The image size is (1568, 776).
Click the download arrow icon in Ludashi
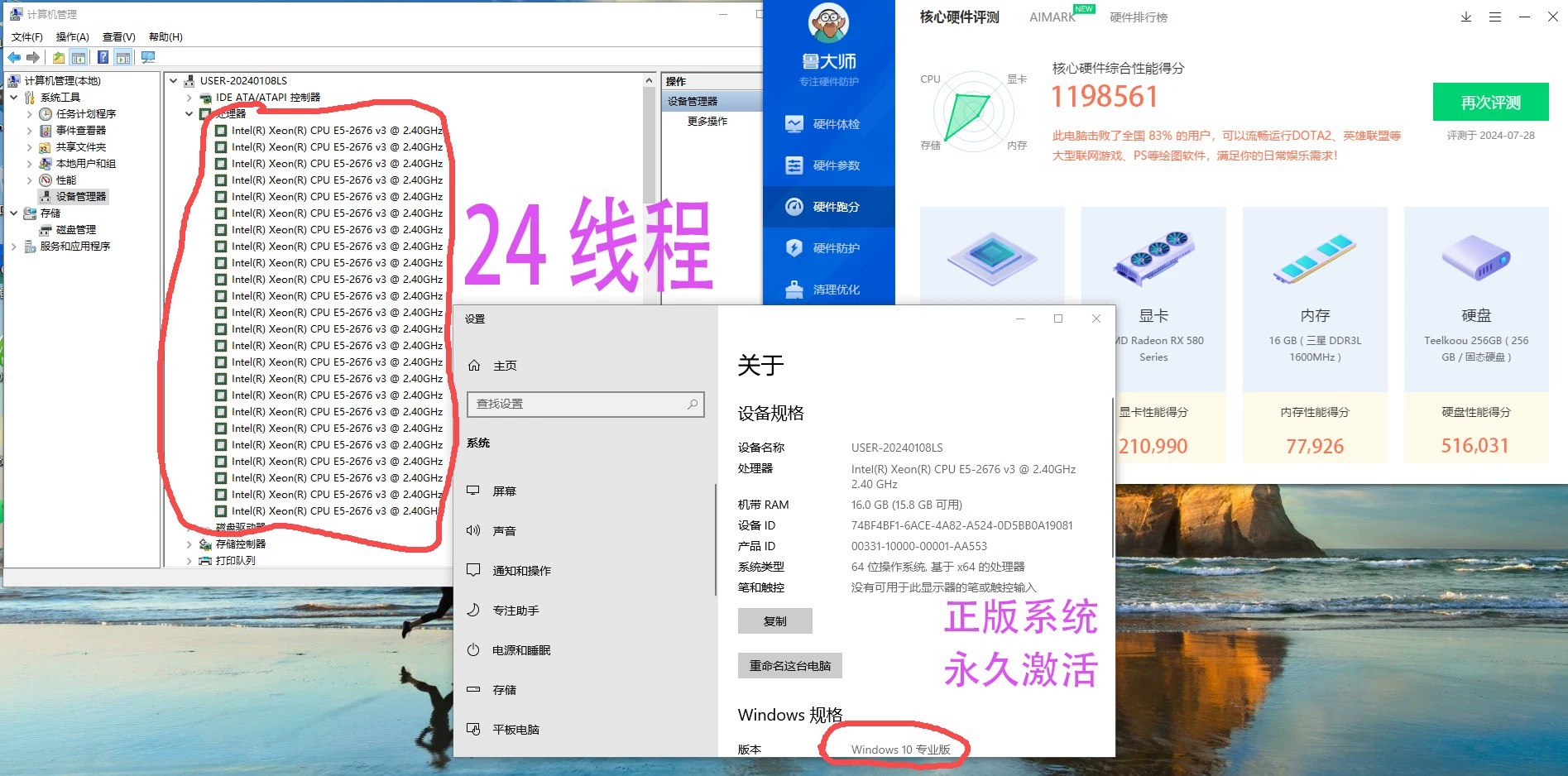[1465, 17]
